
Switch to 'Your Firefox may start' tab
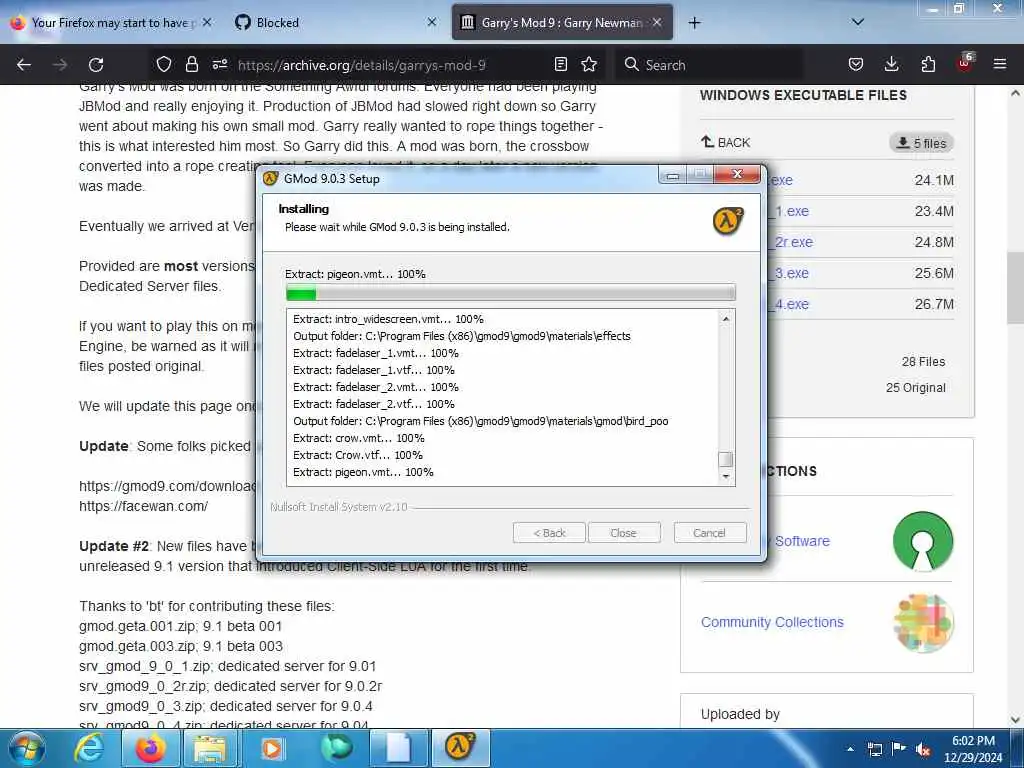111,23
